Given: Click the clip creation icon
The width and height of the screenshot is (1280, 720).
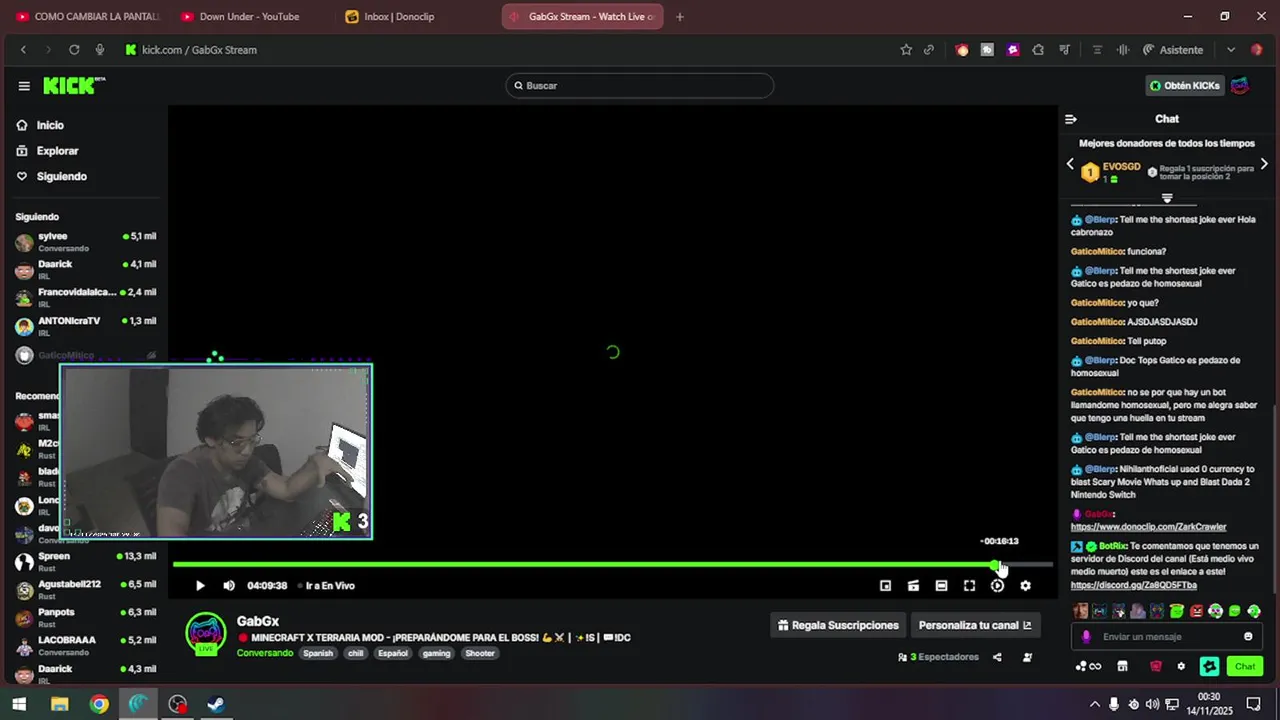Looking at the screenshot, I should tap(913, 586).
